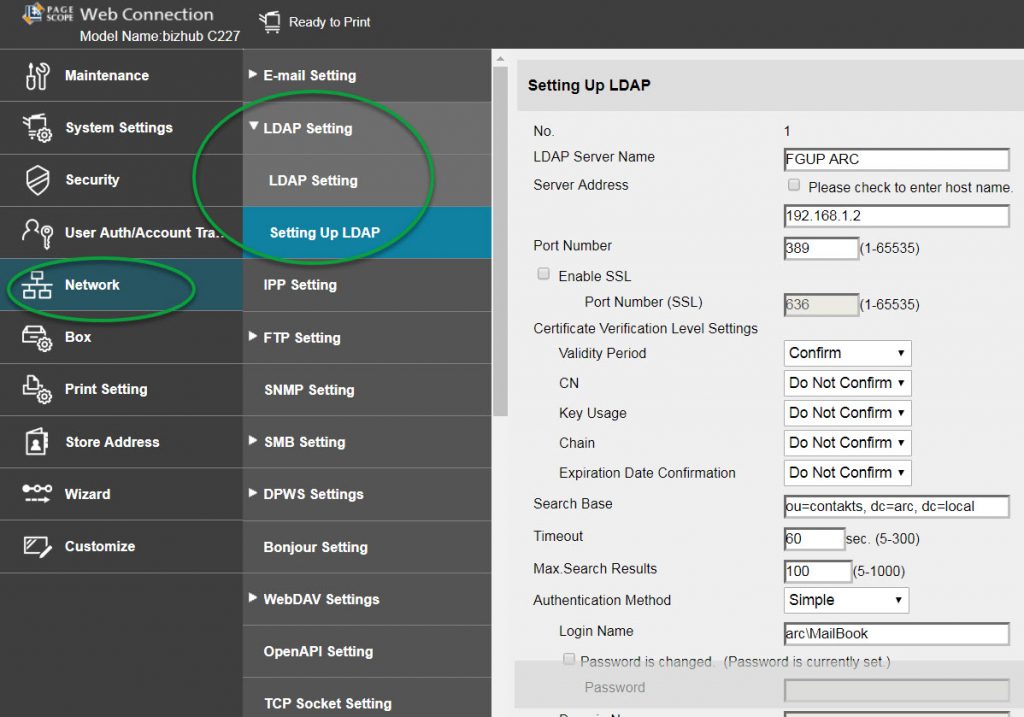Open the Authentication Method dropdown
The image size is (1024, 717).
[846, 600]
